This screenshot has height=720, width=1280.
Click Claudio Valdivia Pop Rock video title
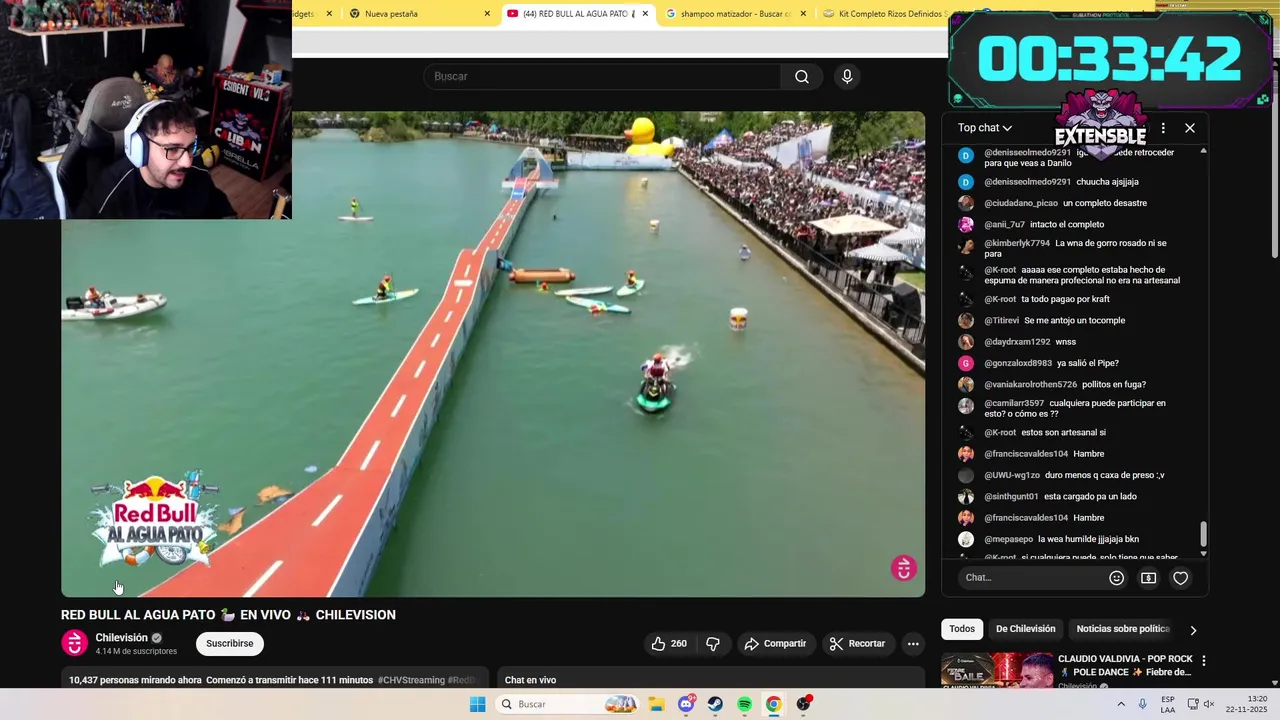click(1125, 665)
